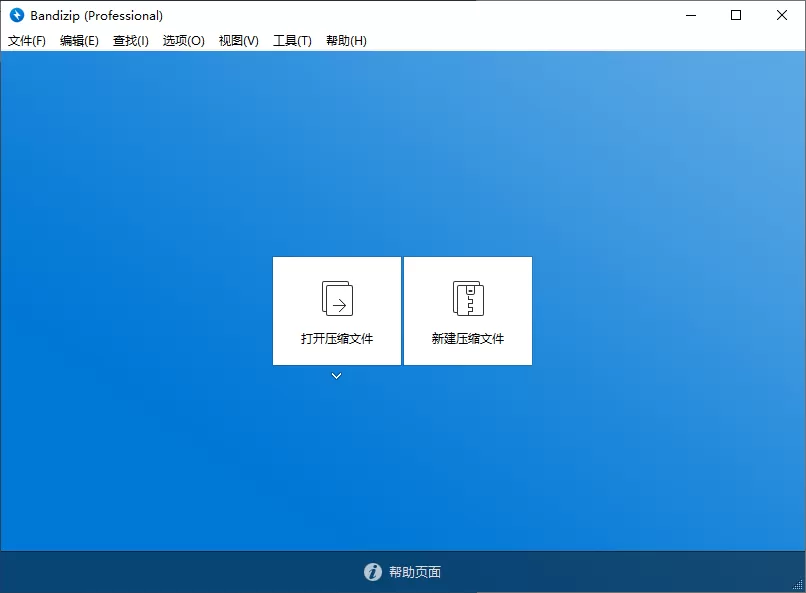Expand the recent files chevron below 打开压缩文件

tap(336, 376)
